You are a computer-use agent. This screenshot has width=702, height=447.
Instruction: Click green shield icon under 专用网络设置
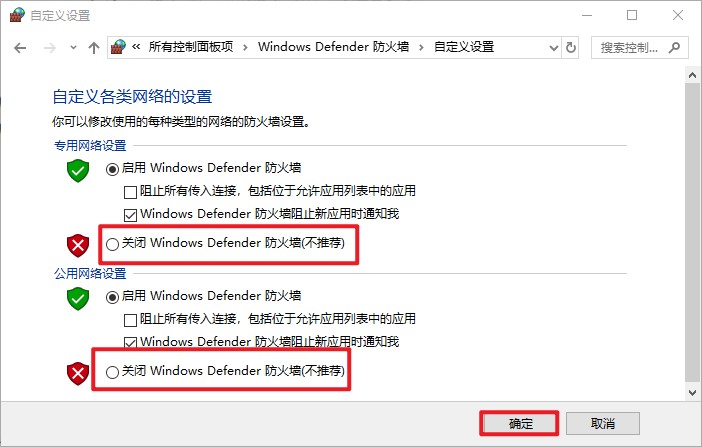pos(78,171)
